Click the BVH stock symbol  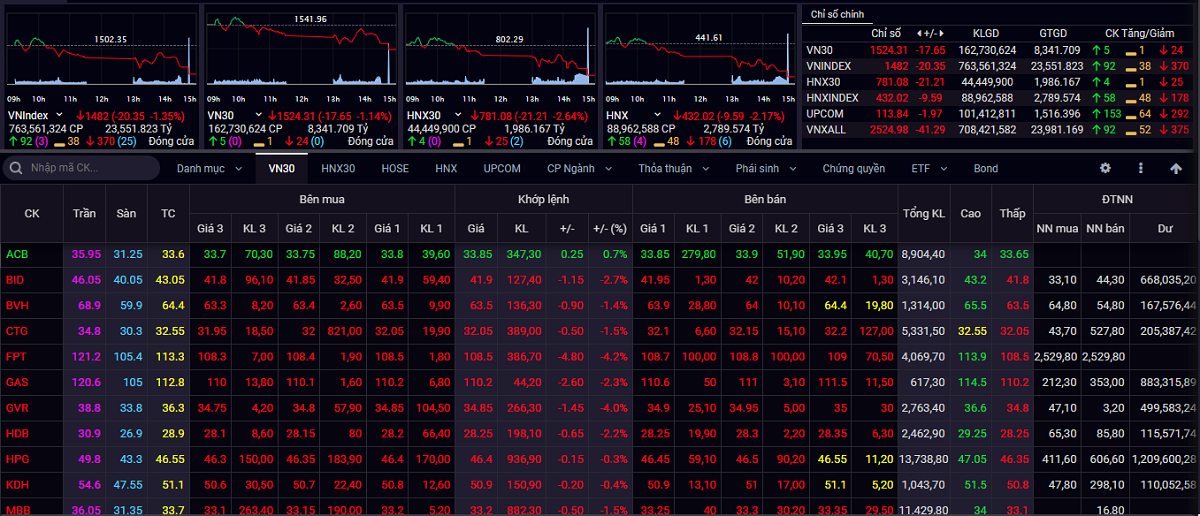[17, 304]
